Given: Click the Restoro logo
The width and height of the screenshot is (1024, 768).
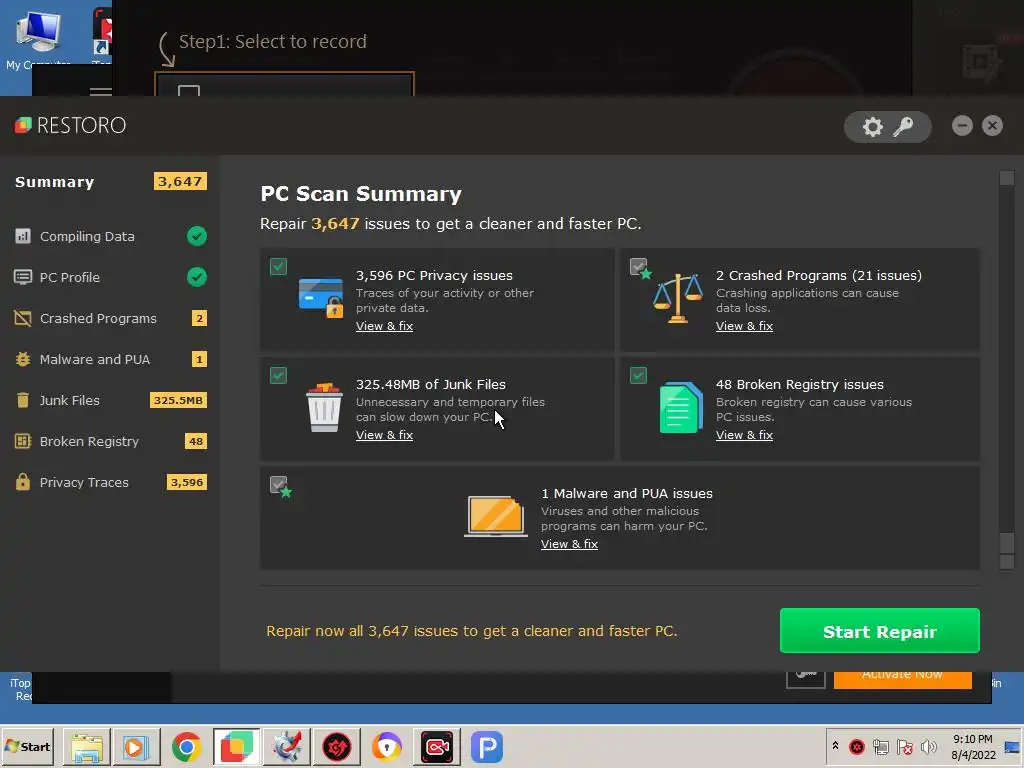Looking at the screenshot, I should (71, 125).
